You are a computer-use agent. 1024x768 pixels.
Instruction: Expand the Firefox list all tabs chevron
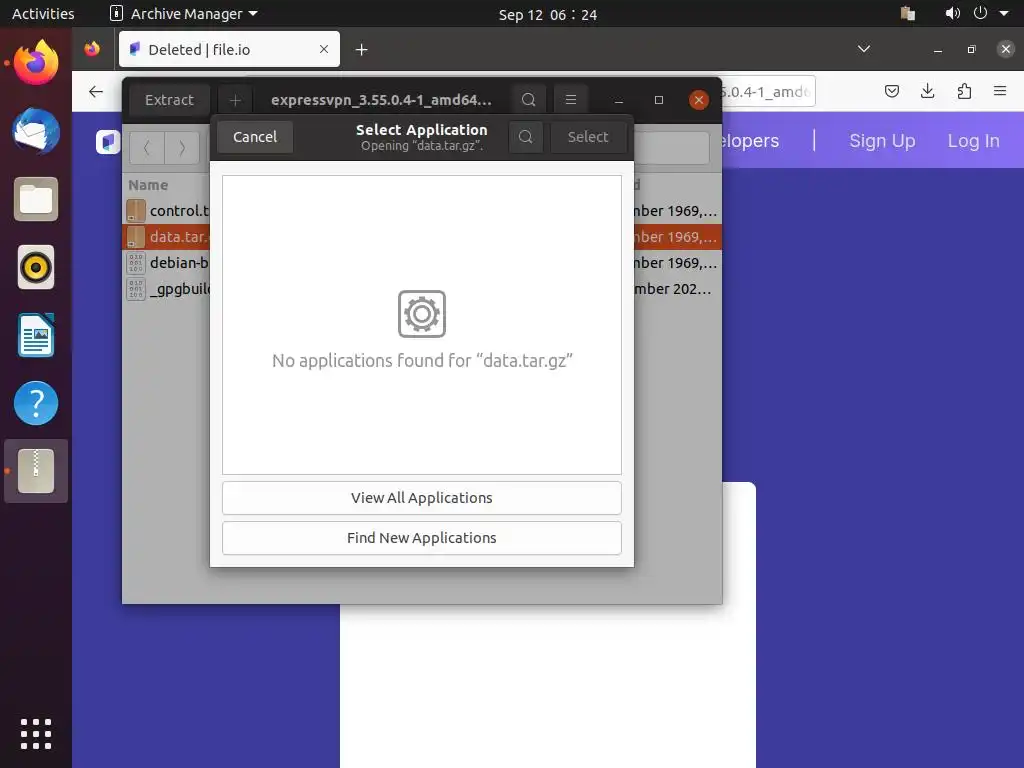pyautogui.click(x=863, y=49)
